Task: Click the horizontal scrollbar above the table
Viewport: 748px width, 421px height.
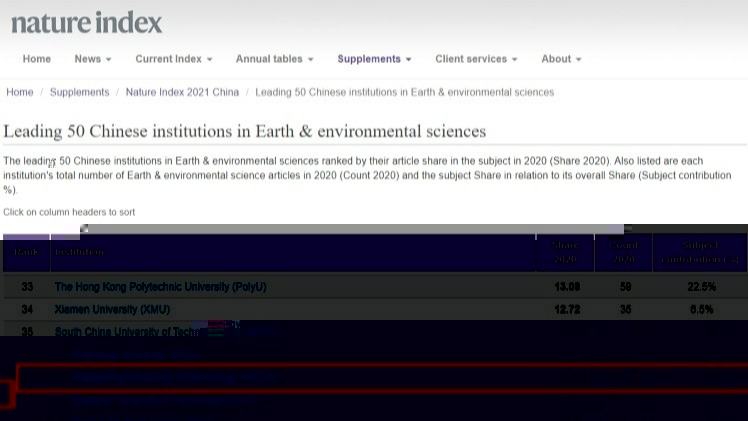Action: tap(352, 229)
